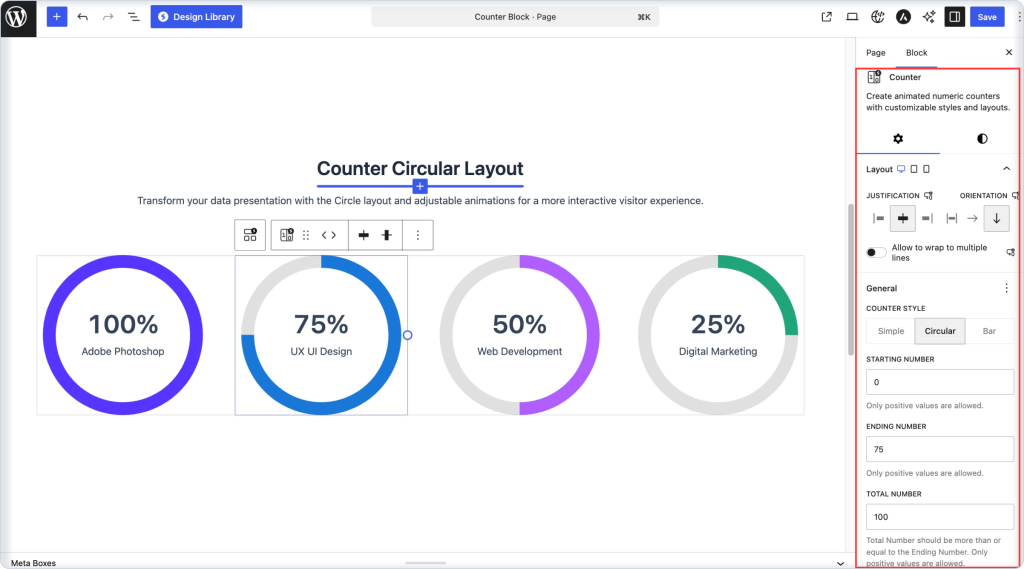Set orientation to vertical down arrow
The height and width of the screenshot is (569, 1024).
[997, 218]
